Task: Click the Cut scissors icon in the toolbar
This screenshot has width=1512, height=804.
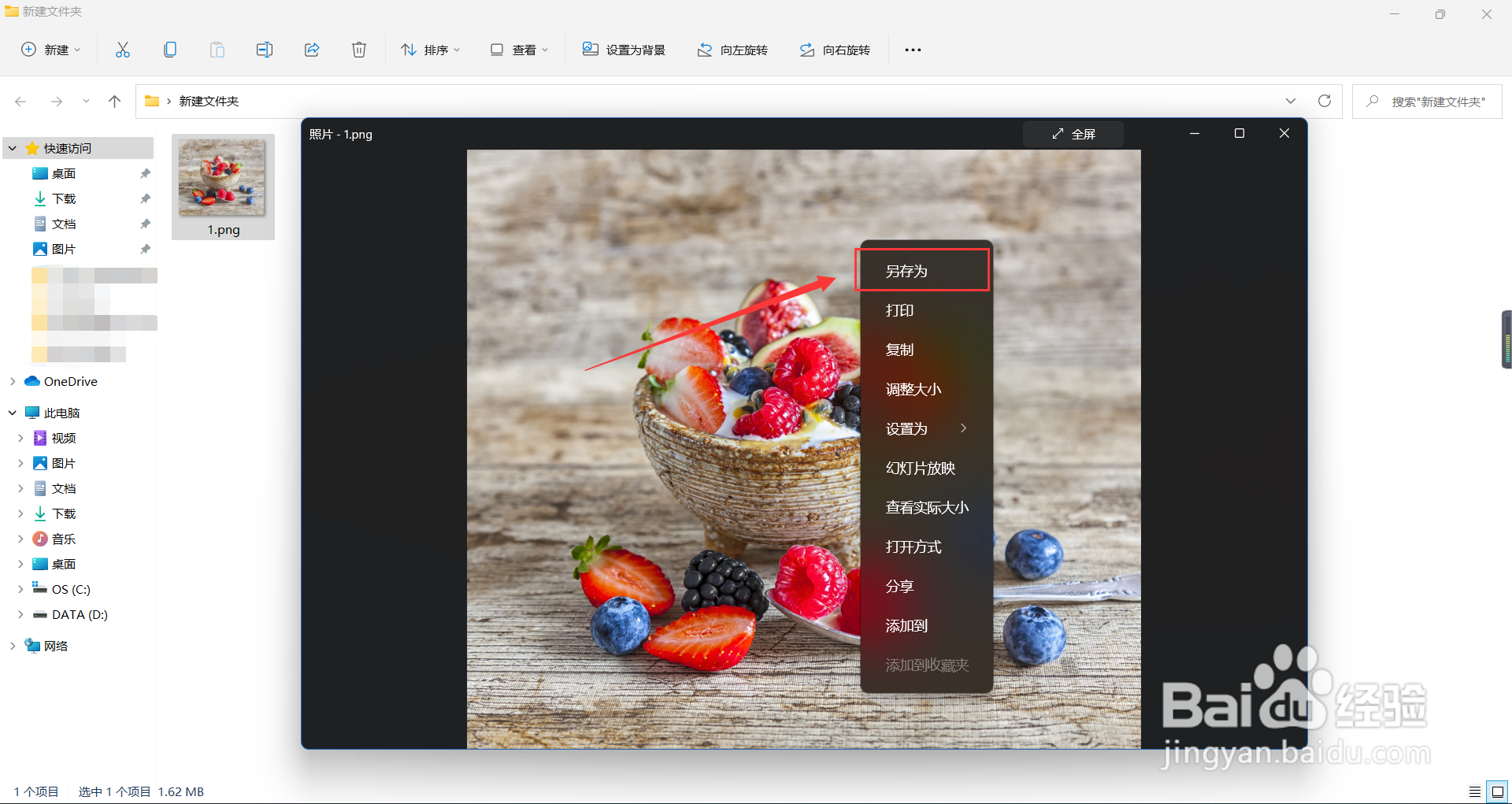Action: [123, 50]
